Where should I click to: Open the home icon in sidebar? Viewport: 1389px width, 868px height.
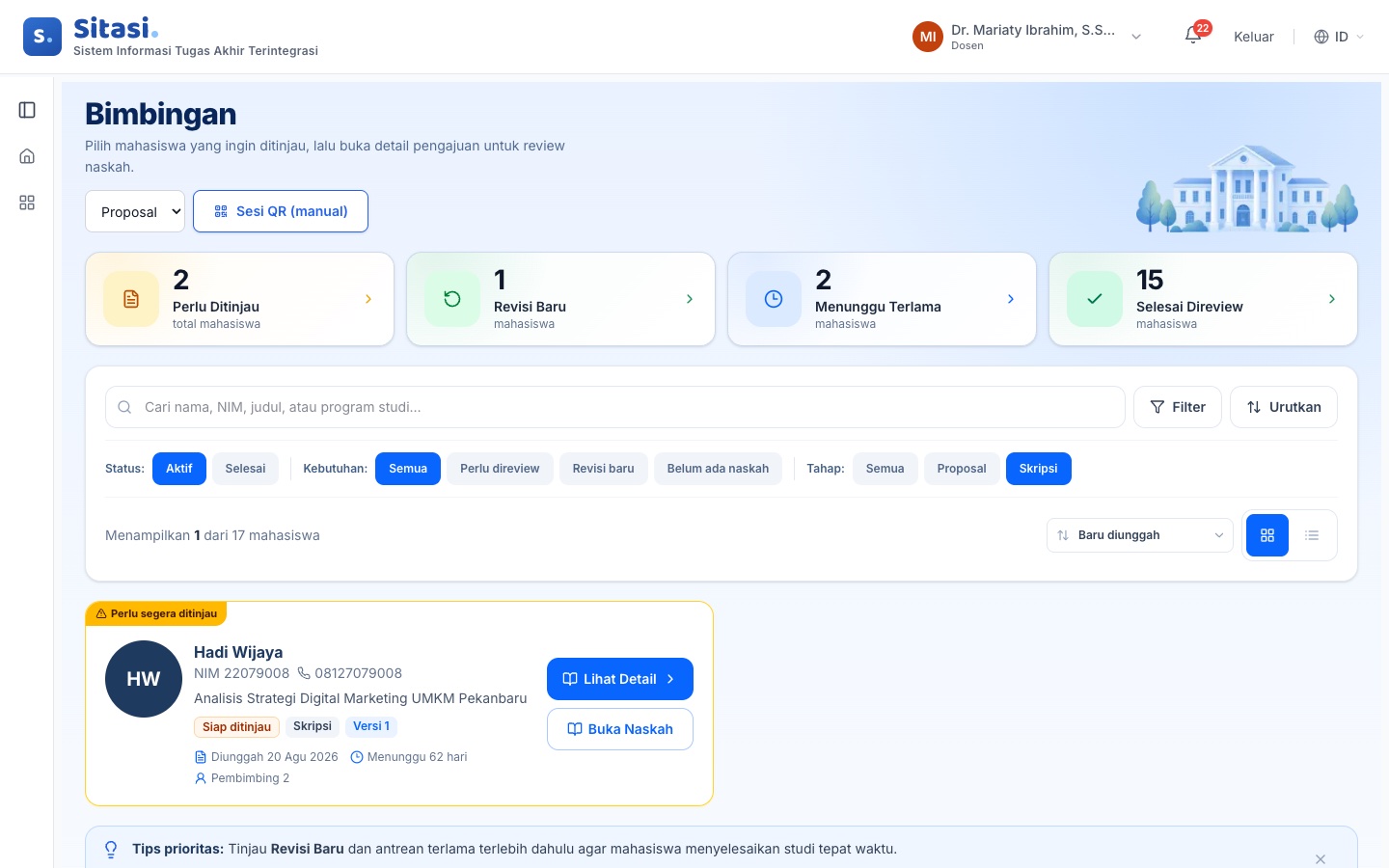[x=27, y=156]
